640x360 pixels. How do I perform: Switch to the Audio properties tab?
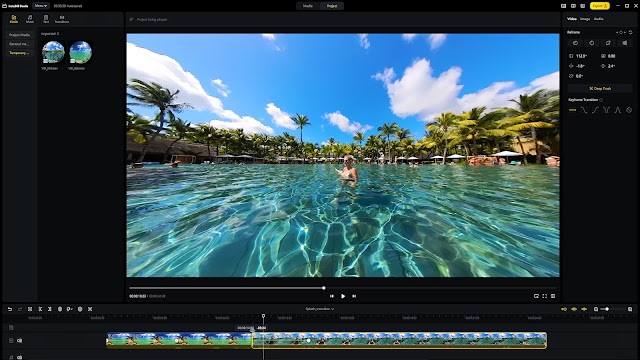coord(598,19)
